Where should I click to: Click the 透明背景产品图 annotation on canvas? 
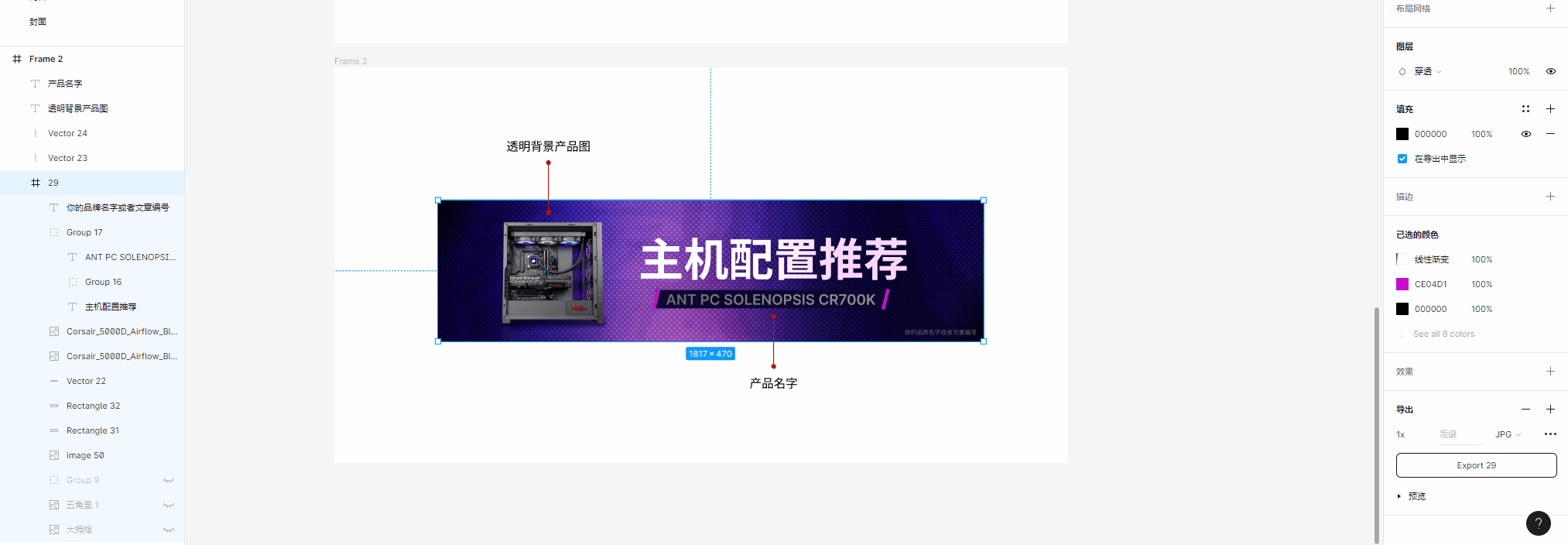[x=548, y=146]
